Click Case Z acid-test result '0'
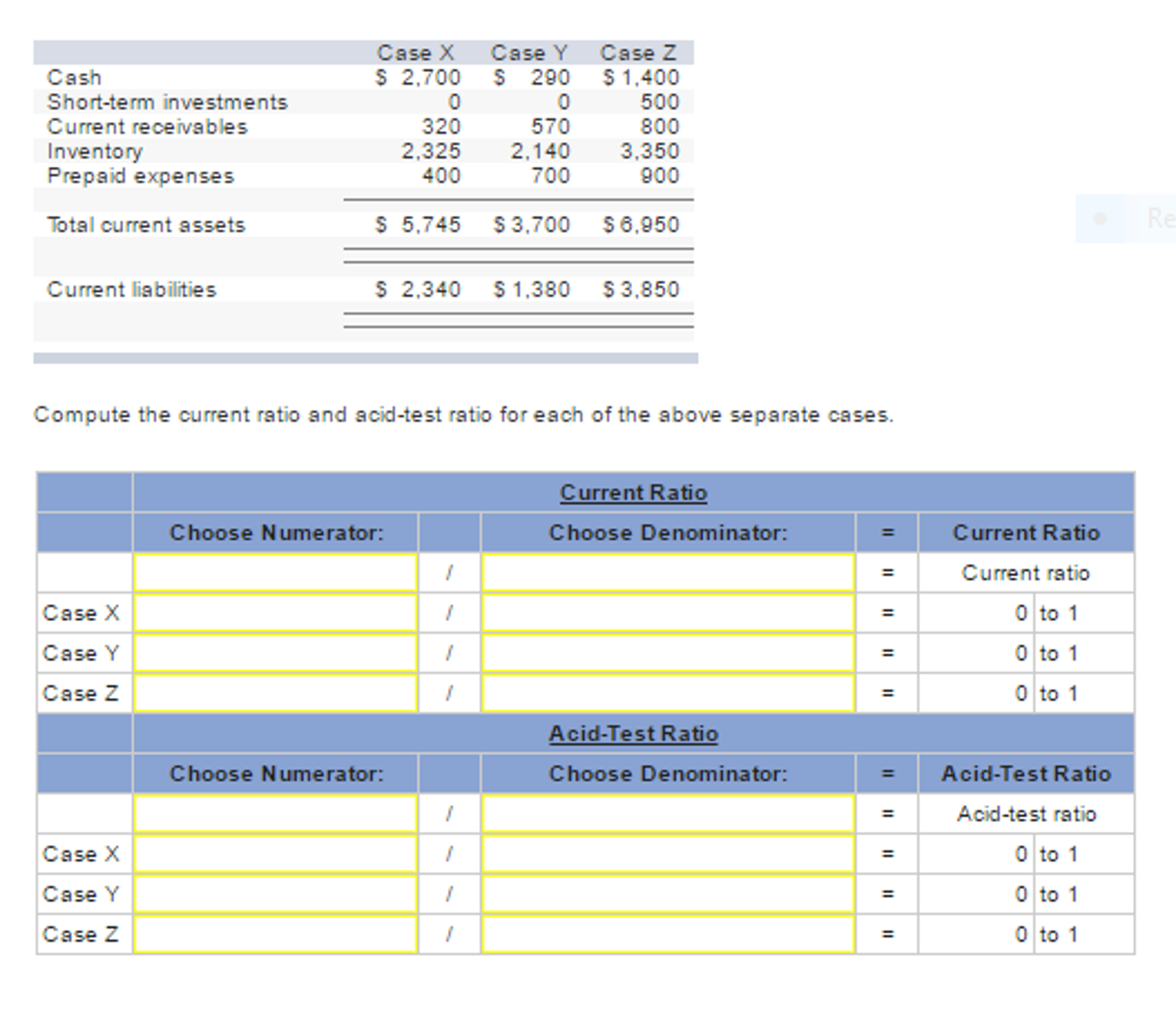Image resolution: width=1176 pixels, height=1011 pixels. (1021, 934)
